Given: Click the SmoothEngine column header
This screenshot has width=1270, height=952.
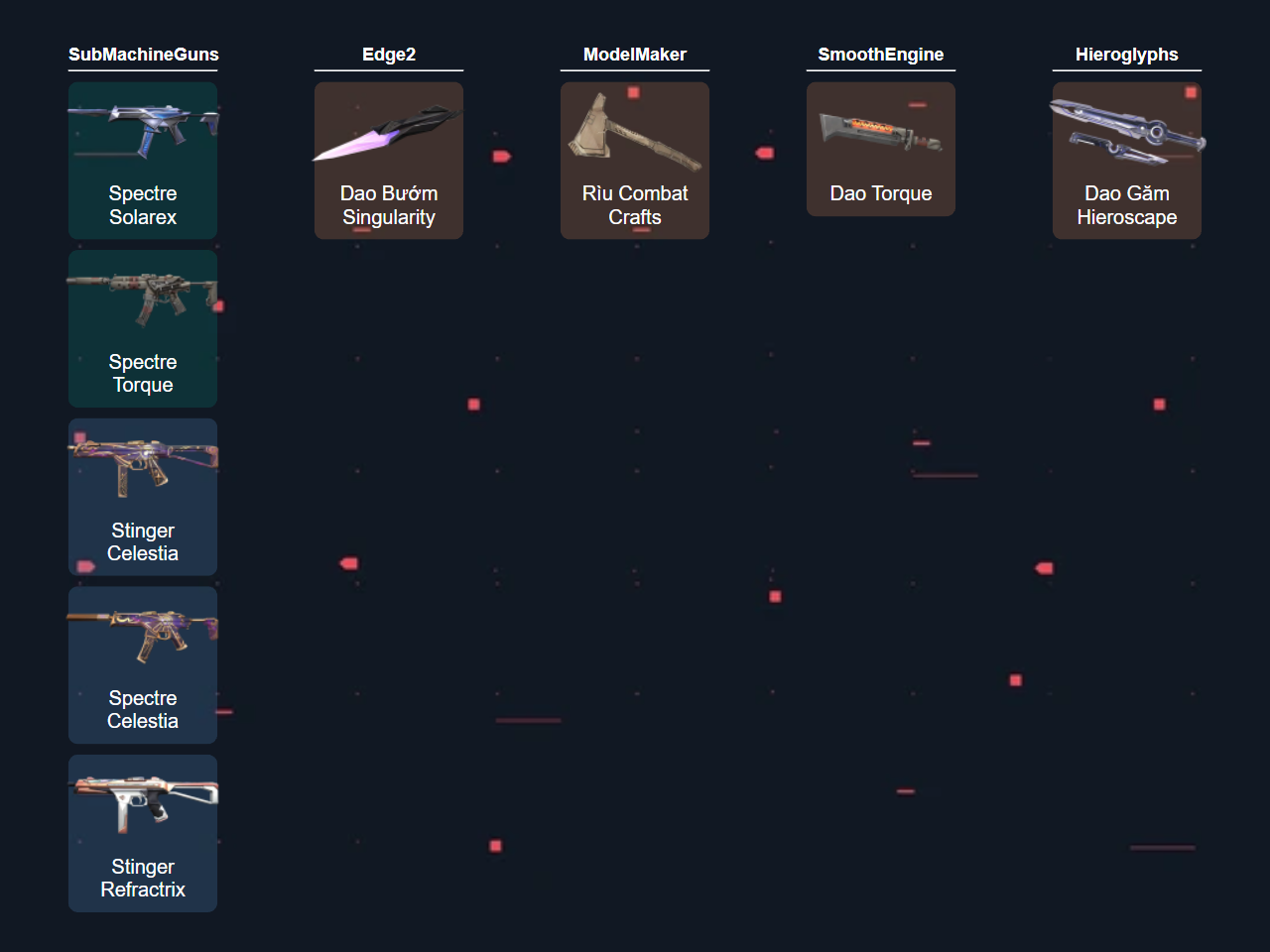Looking at the screenshot, I should pos(881,55).
